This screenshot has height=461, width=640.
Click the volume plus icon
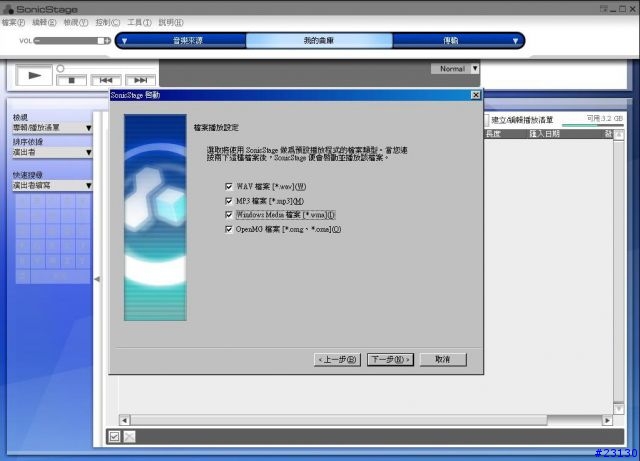(107, 40)
